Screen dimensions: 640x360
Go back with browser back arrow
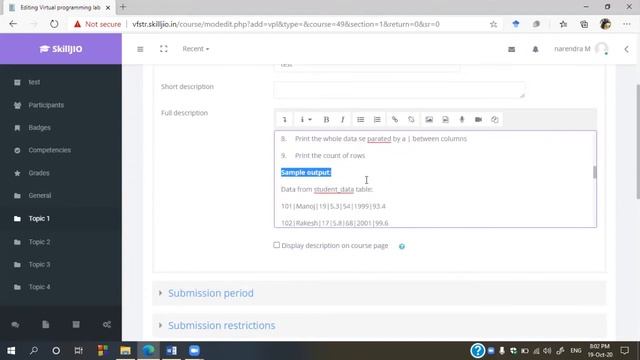[x=13, y=24]
